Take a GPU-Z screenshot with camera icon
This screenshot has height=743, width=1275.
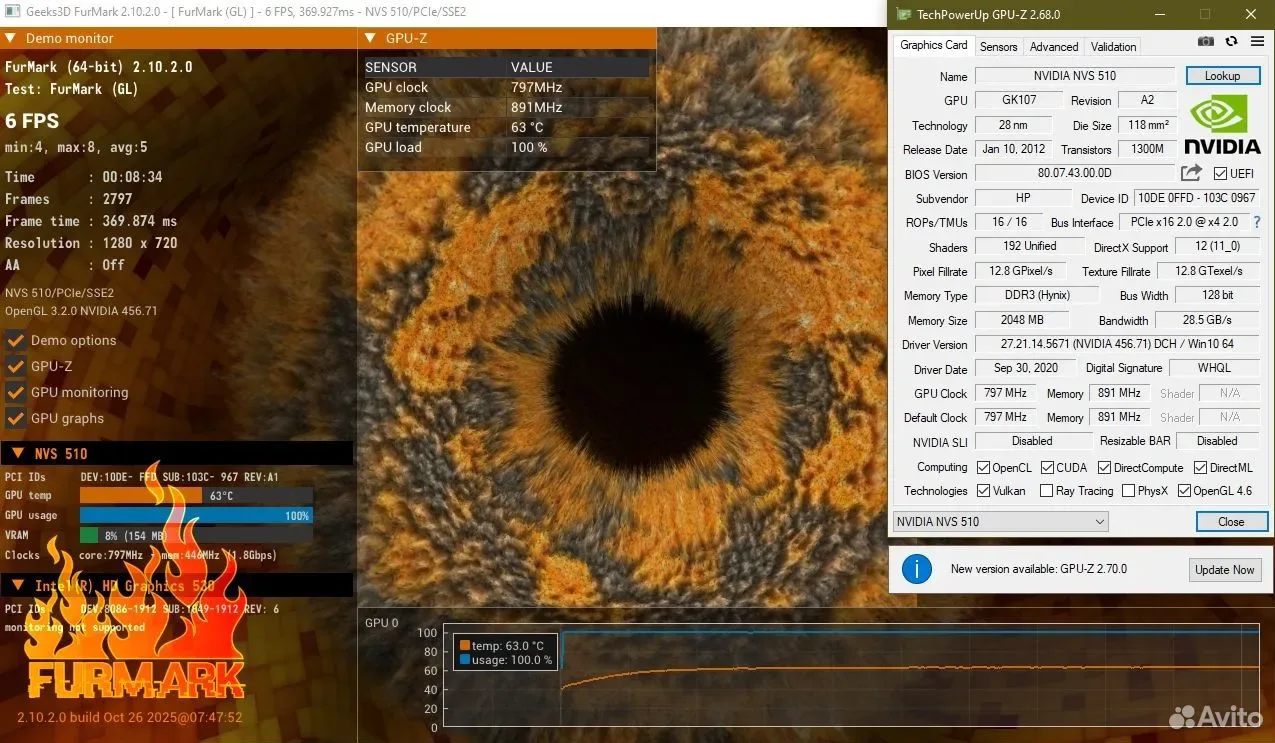pyautogui.click(x=1206, y=41)
